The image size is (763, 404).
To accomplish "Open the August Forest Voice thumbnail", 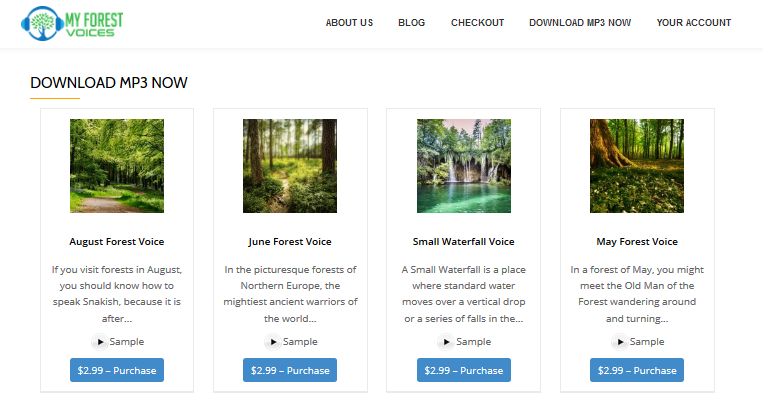I will (117, 166).
